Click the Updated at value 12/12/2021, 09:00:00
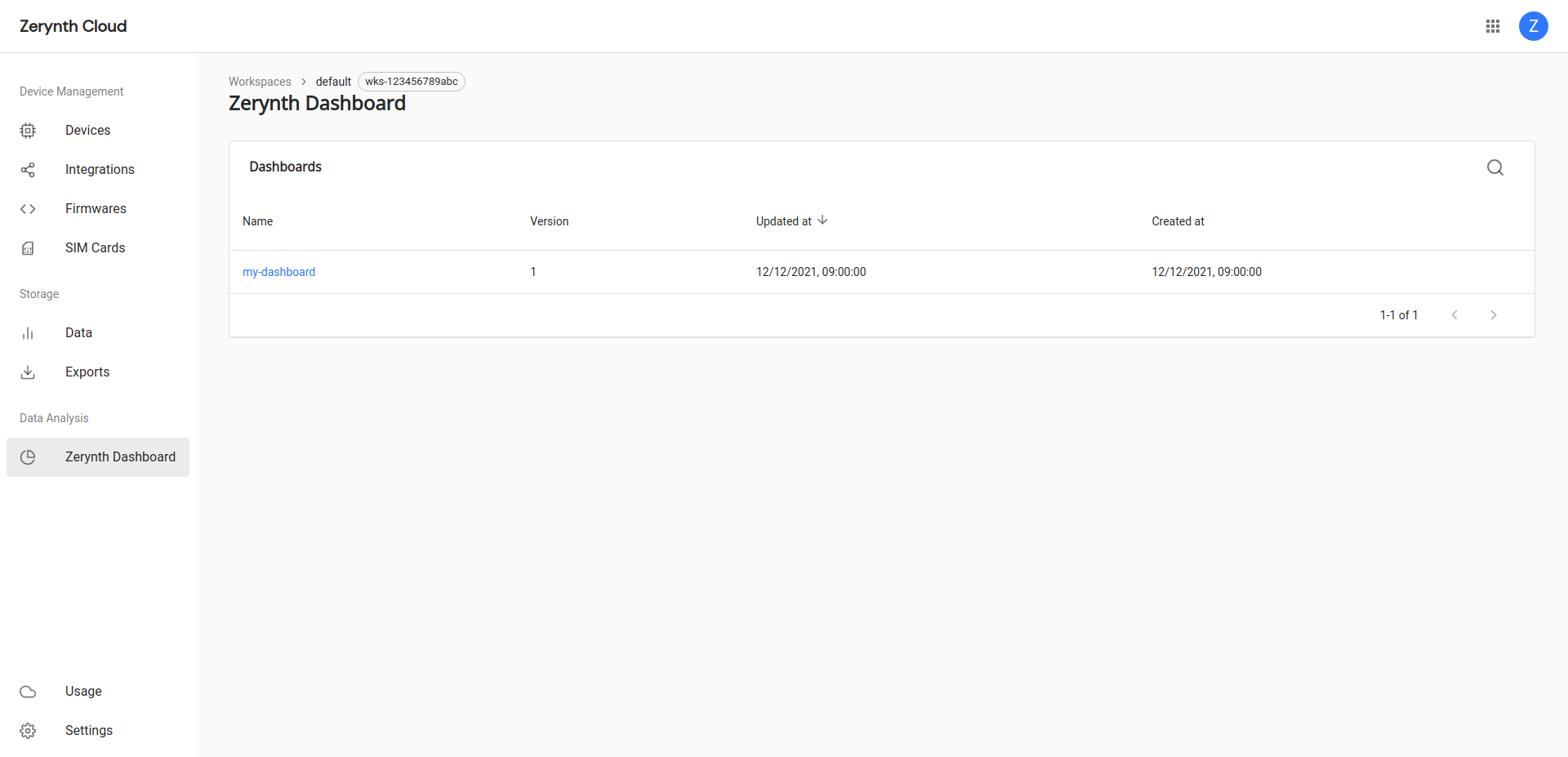The image size is (1568, 757). [x=811, y=272]
